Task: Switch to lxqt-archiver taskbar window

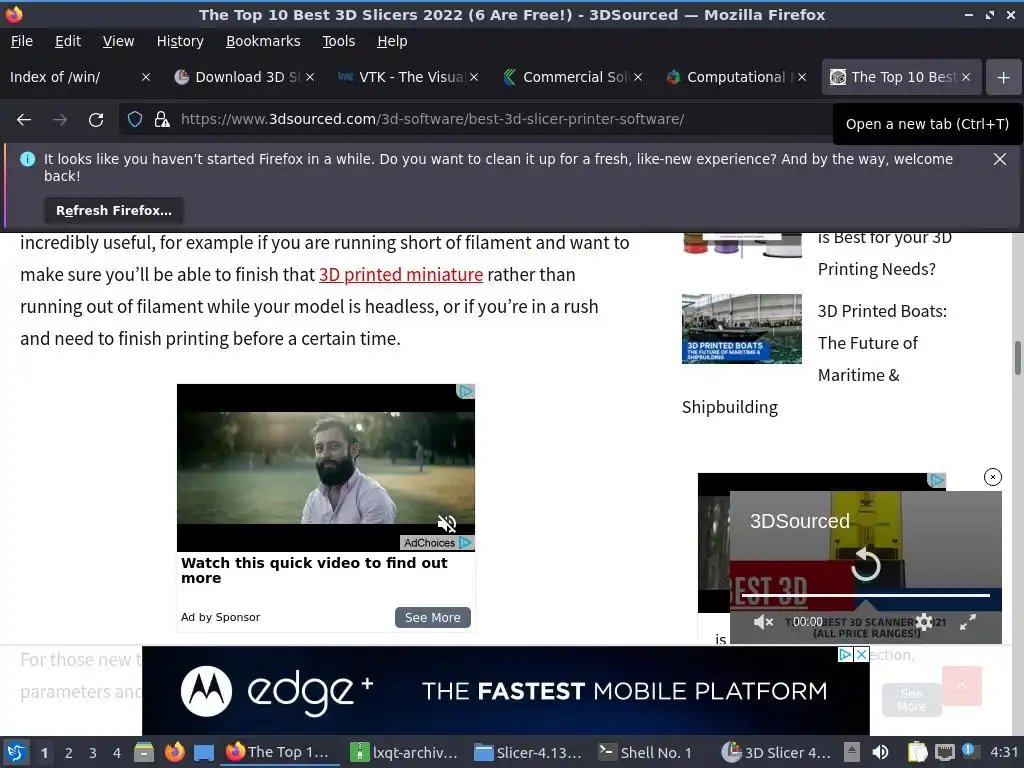Action: coord(404,752)
